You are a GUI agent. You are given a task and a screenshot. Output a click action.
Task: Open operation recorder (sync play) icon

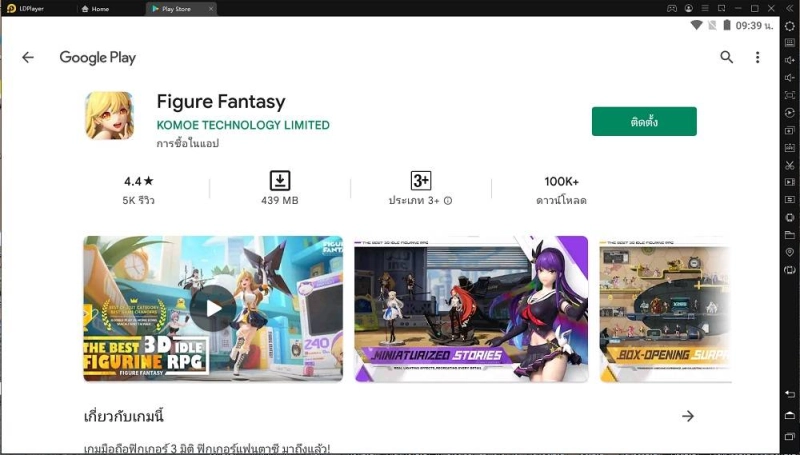pos(789,113)
